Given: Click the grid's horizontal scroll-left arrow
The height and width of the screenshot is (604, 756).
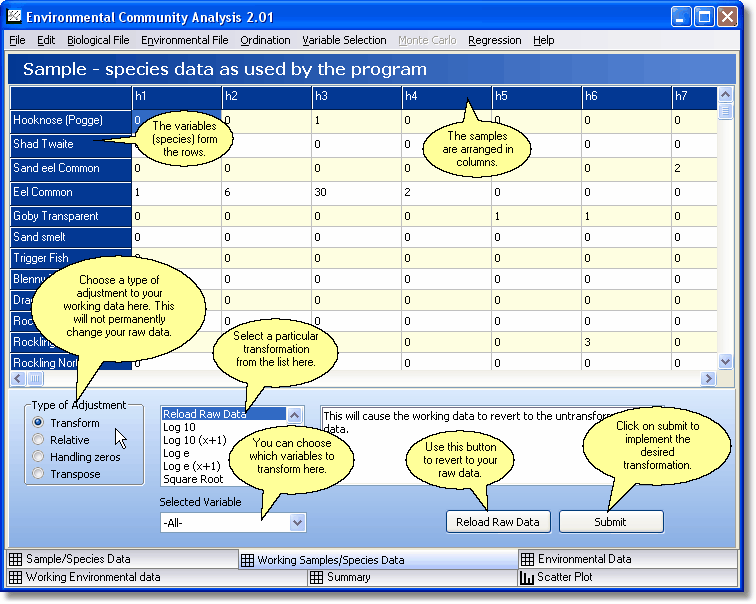Looking at the screenshot, I should click(18, 379).
